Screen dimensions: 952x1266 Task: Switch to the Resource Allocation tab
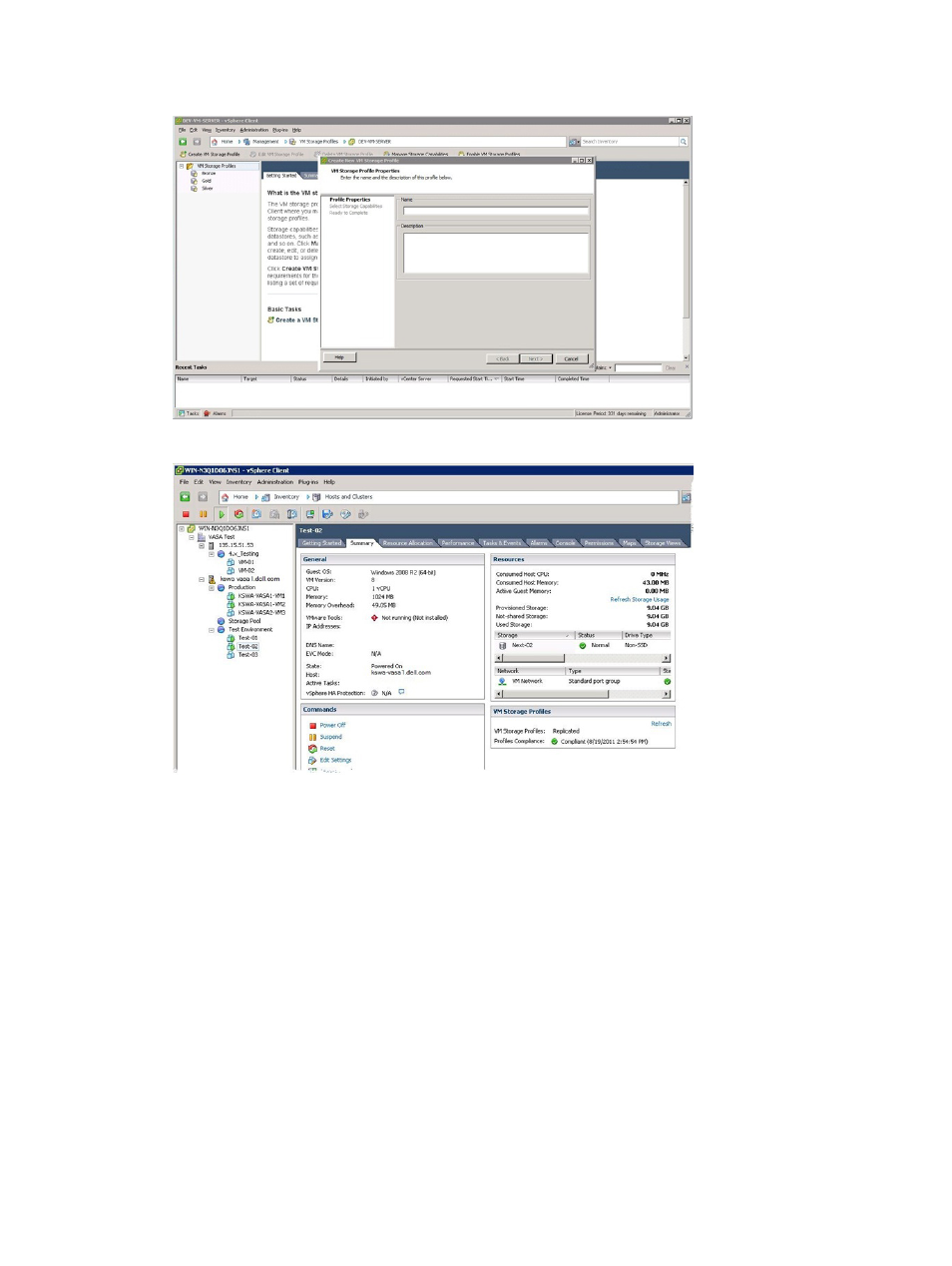click(407, 543)
